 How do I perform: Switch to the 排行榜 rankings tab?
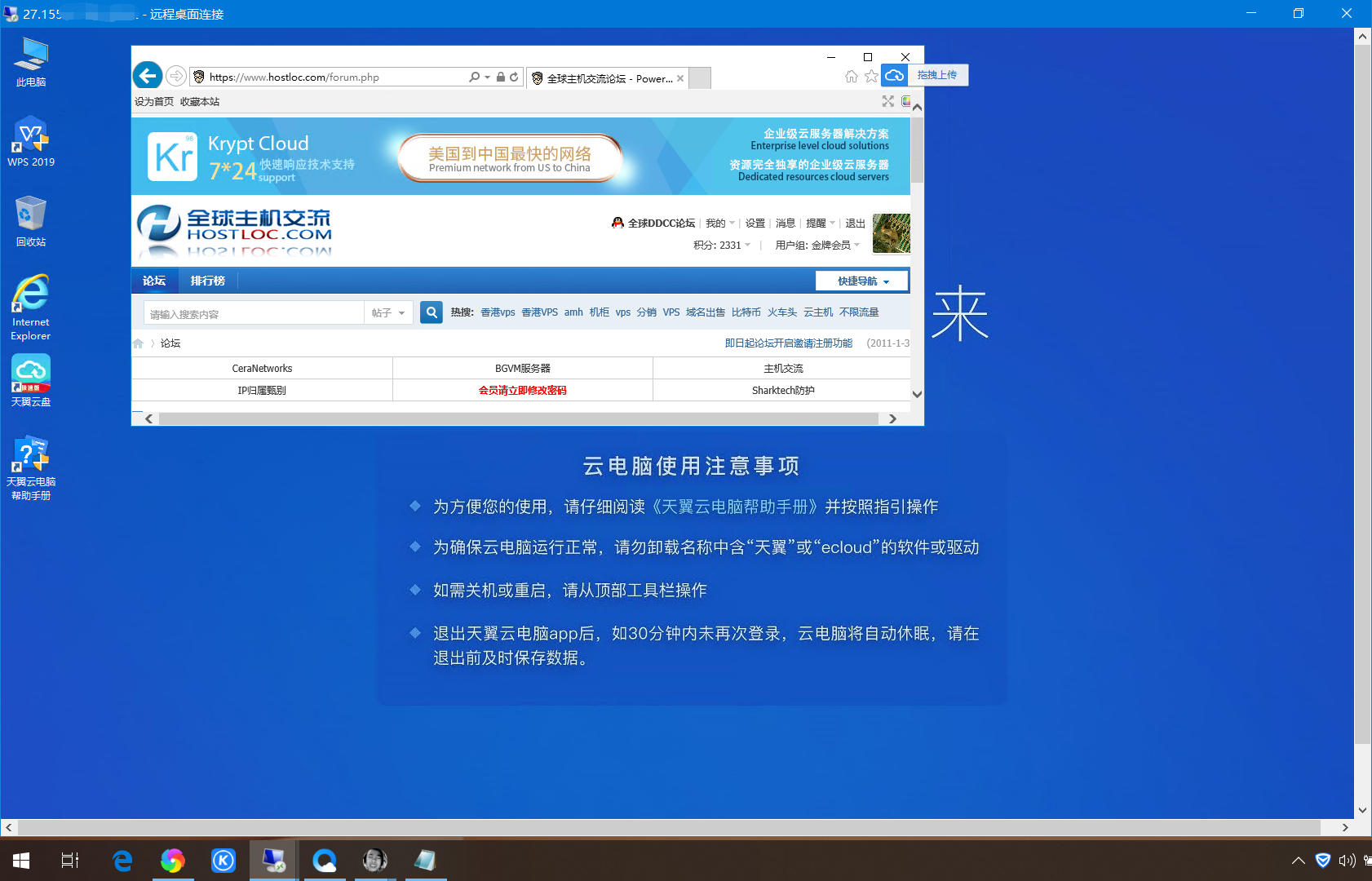(x=207, y=280)
